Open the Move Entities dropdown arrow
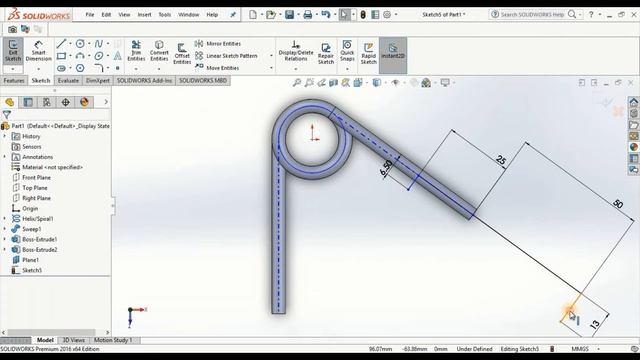 [x=271, y=68]
